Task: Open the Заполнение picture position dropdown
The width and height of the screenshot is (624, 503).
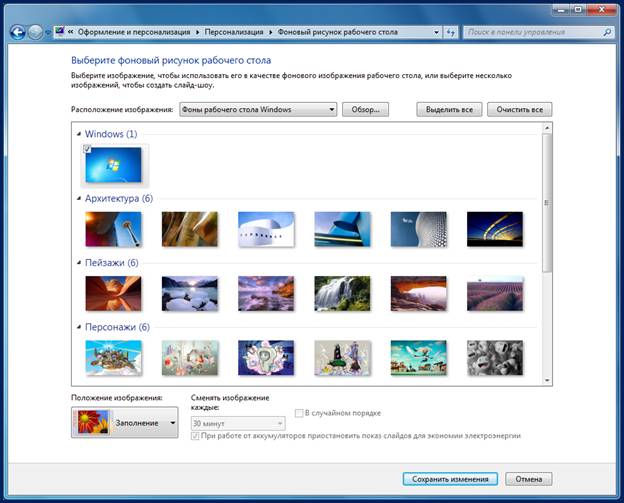Action: pos(125,423)
